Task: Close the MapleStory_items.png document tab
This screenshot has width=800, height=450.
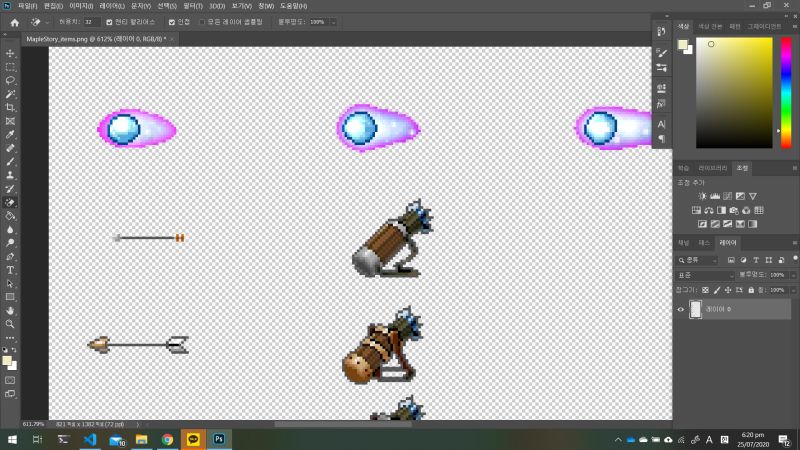Action: click(x=172, y=39)
